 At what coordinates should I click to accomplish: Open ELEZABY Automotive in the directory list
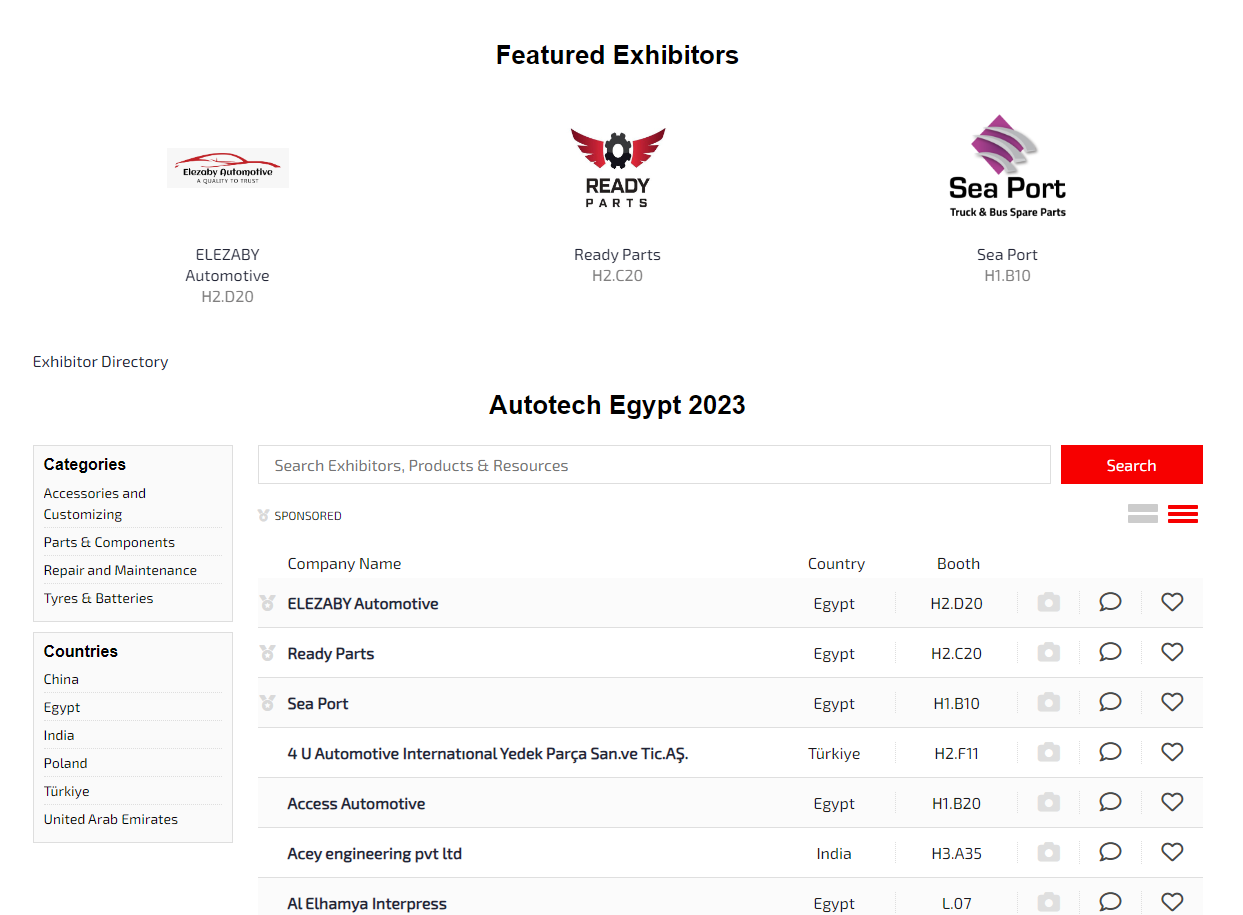click(x=363, y=603)
